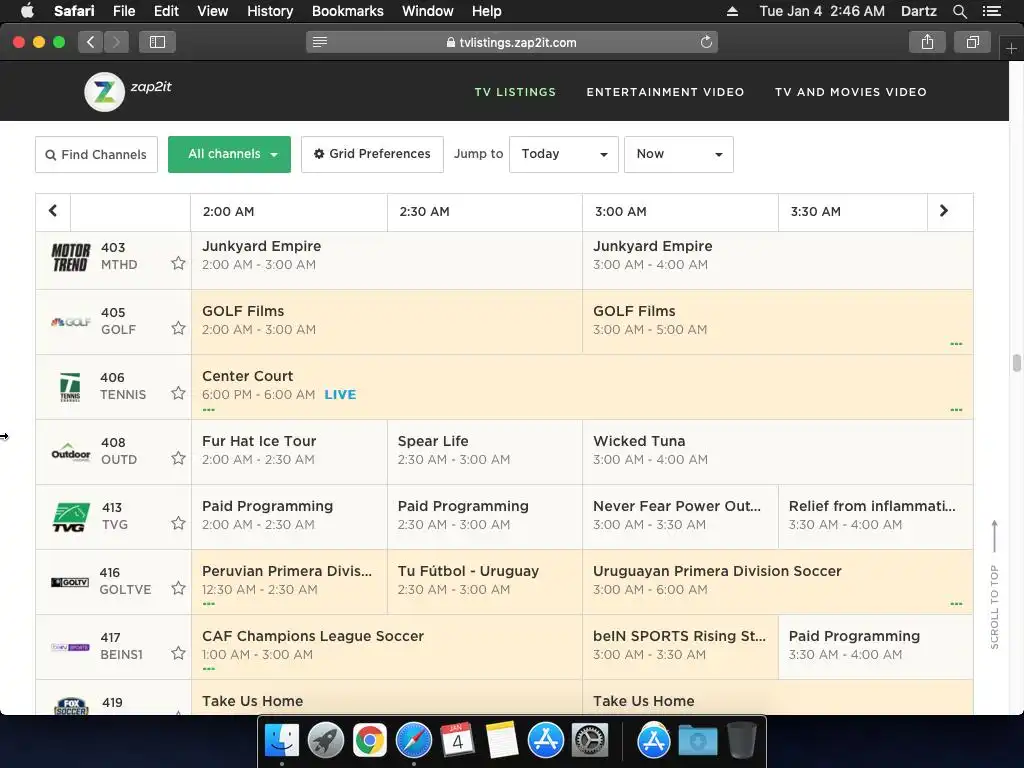Click Safari back navigation button
1024x768 pixels.
coord(91,42)
